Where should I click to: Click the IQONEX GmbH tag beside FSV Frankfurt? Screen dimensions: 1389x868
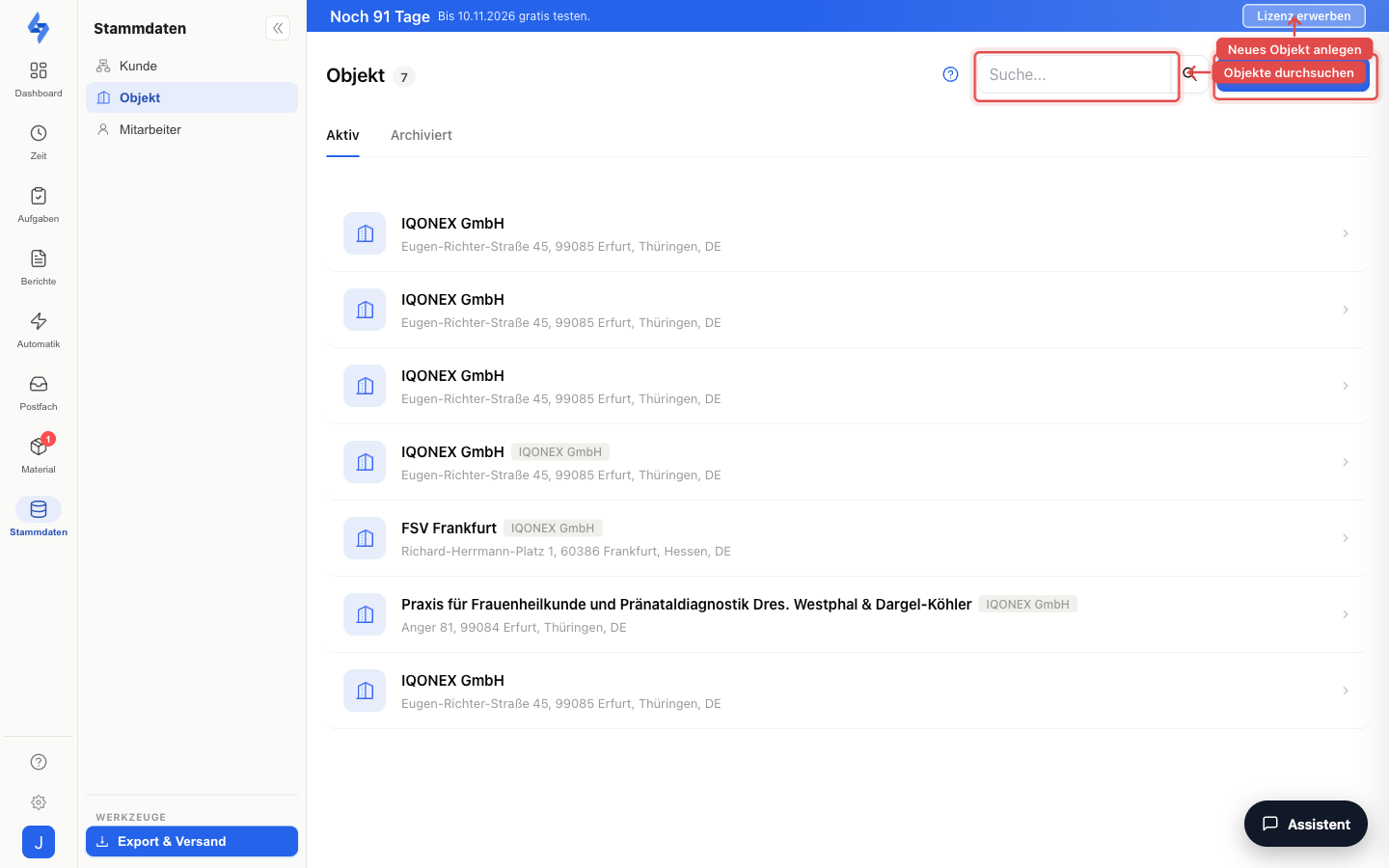553,529
